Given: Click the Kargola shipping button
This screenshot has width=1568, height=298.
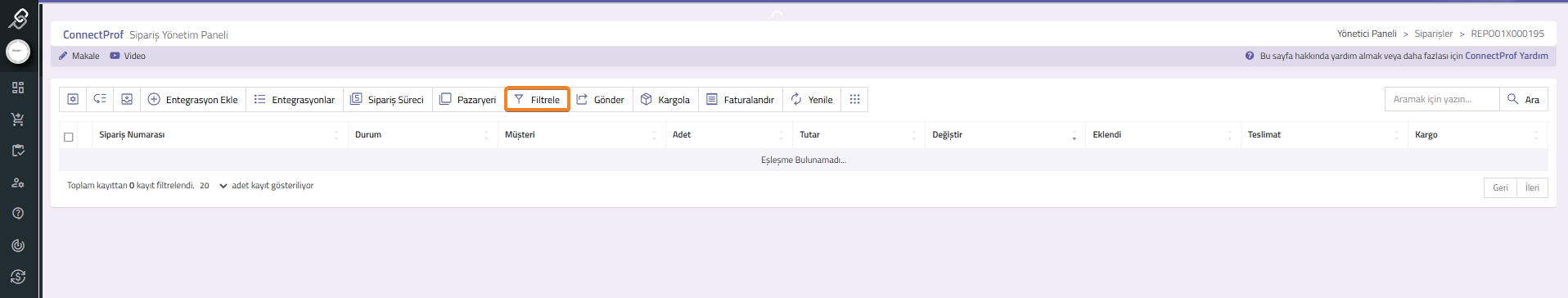Looking at the screenshot, I should 665,99.
